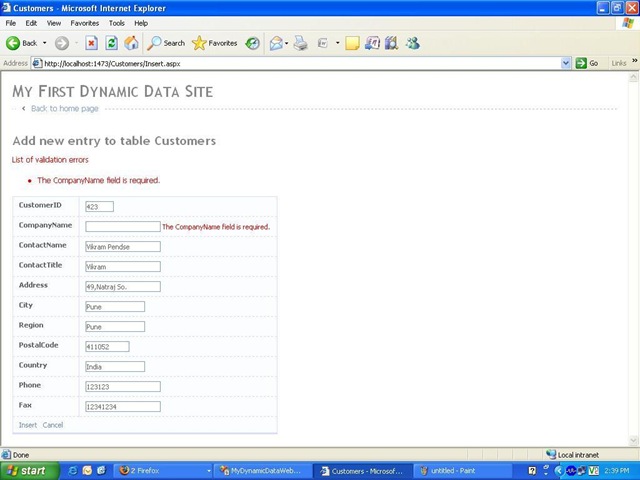Open the View menu
This screenshot has height=480, width=640.
tap(53, 23)
